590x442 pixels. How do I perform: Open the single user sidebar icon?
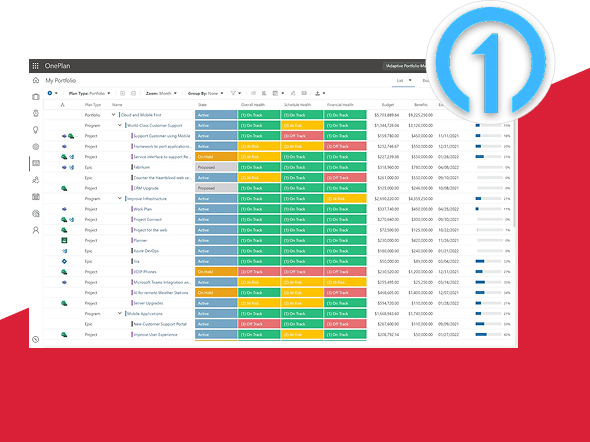coord(36,230)
